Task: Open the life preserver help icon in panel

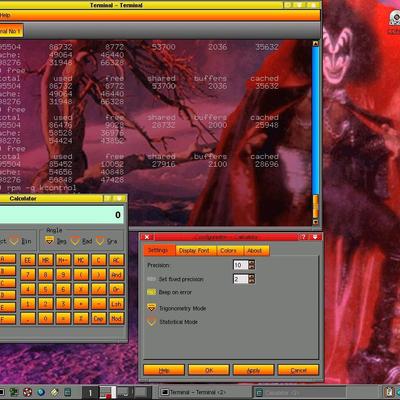Action: (27, 392)
